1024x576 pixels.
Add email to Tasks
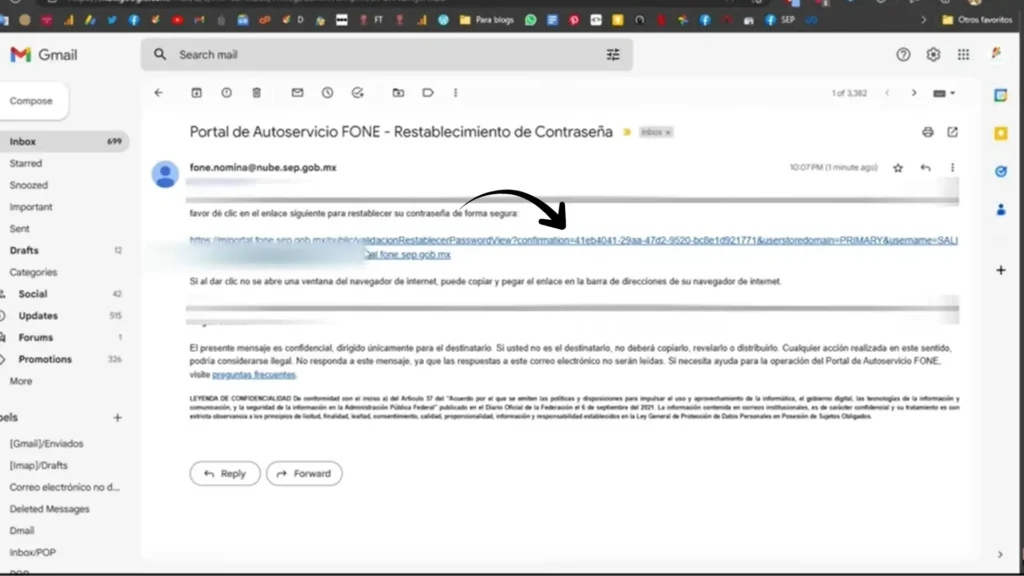pos(357,93)
